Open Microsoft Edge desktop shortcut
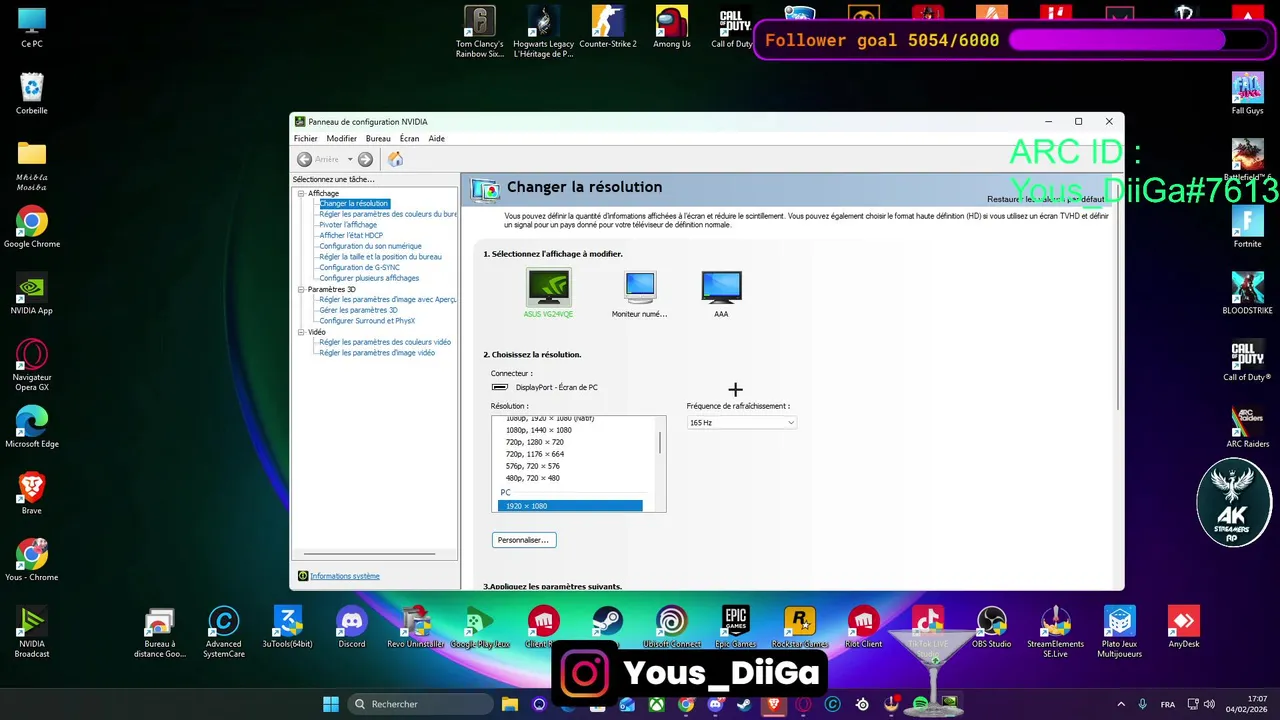 [32, 428]
